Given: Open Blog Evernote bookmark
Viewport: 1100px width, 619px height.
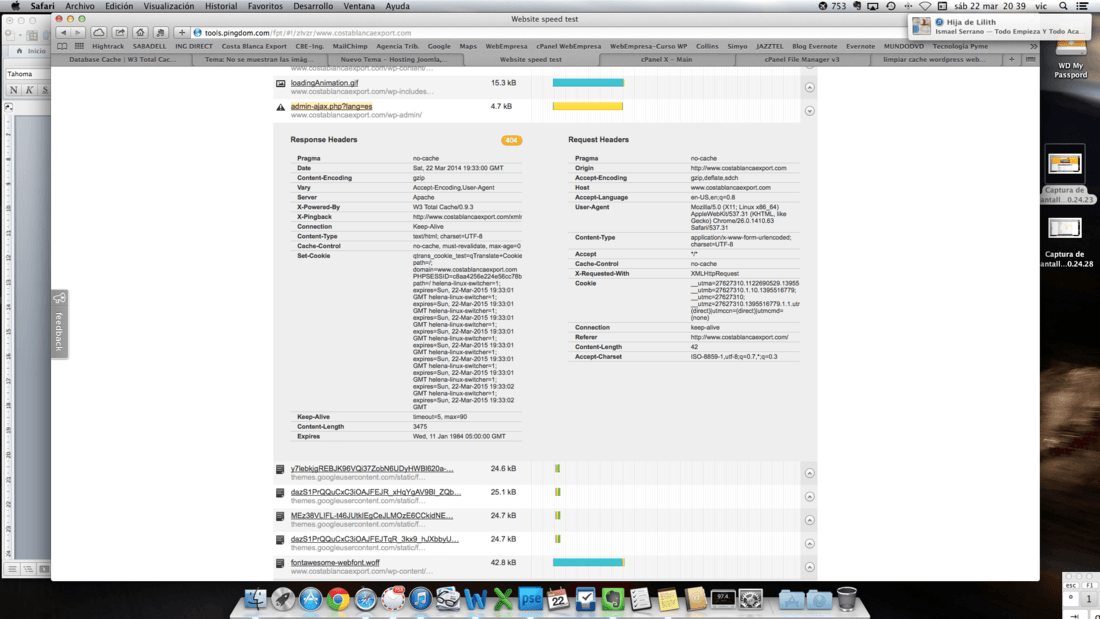Looking at the screenshot, I should (814, 46).
